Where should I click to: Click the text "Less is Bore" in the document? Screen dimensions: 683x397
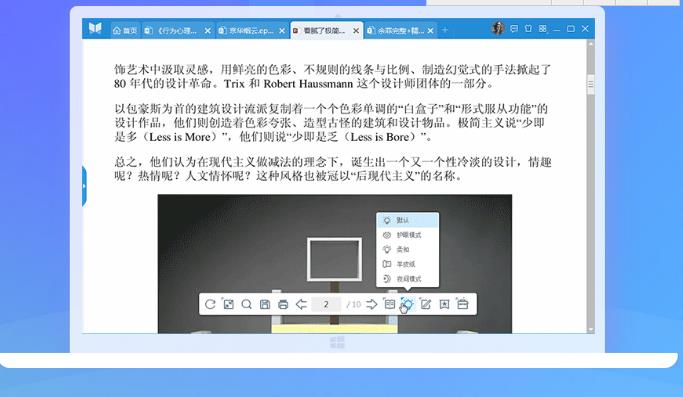point(380,137)
